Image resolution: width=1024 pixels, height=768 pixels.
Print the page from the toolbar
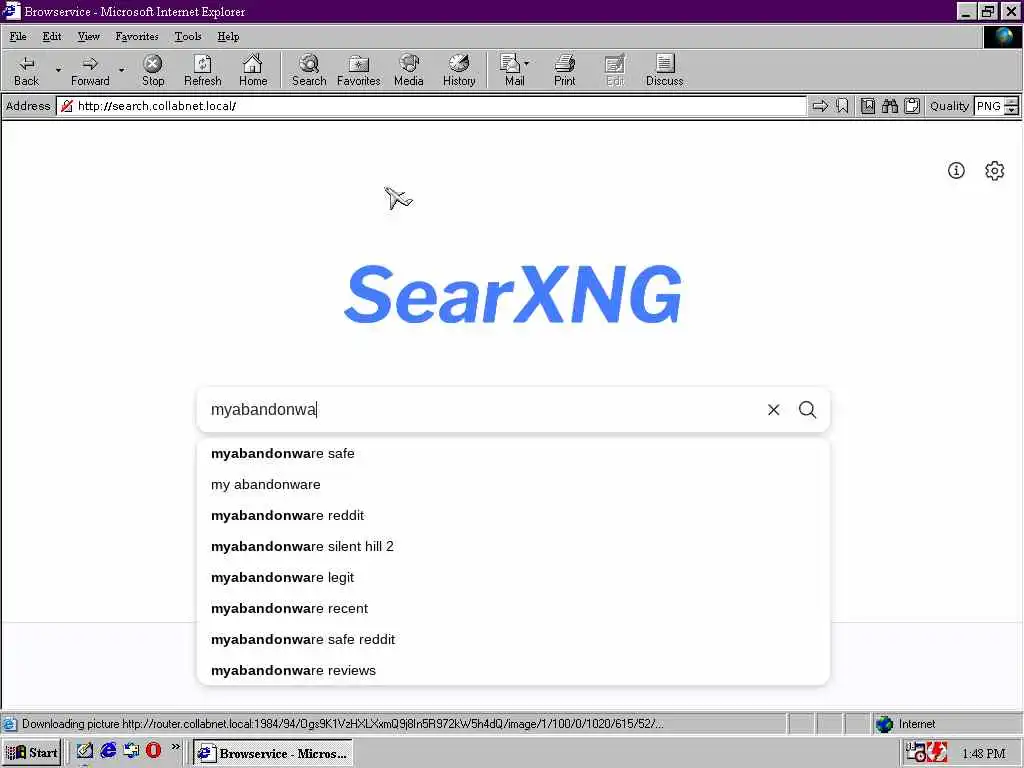565,71
